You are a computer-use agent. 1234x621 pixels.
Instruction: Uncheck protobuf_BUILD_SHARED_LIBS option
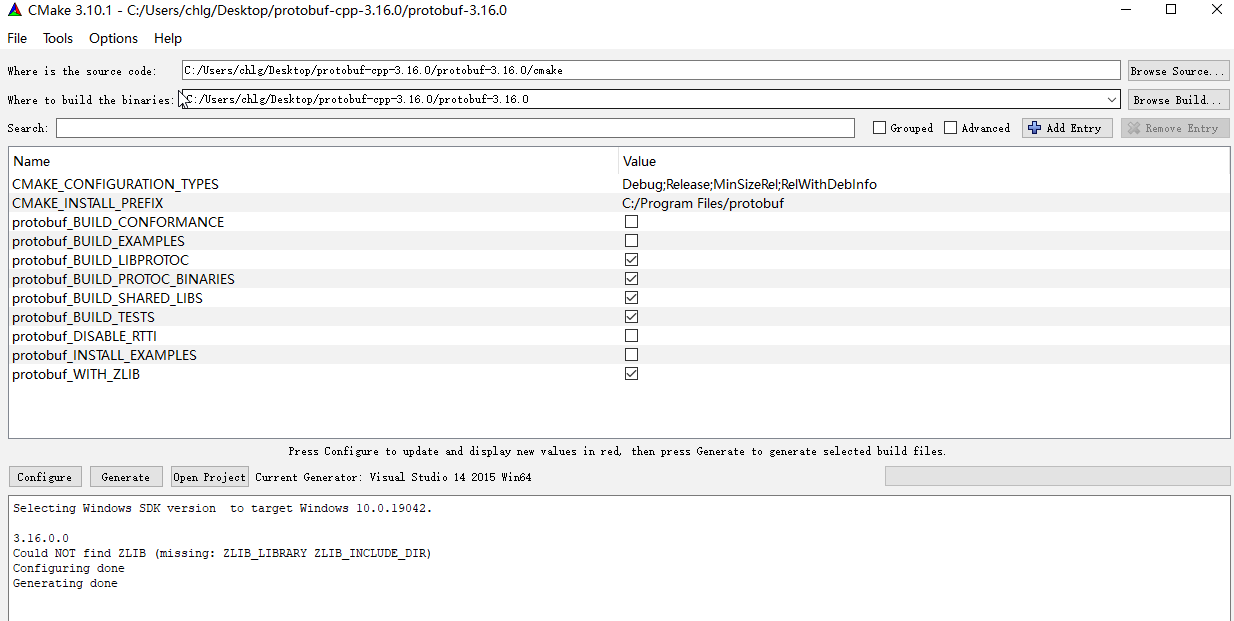631,298
